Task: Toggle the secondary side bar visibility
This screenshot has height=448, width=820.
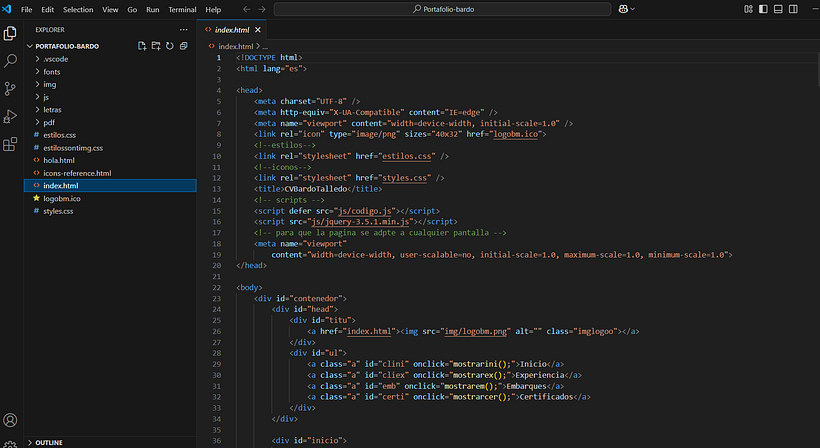Action: coord(793,9)
